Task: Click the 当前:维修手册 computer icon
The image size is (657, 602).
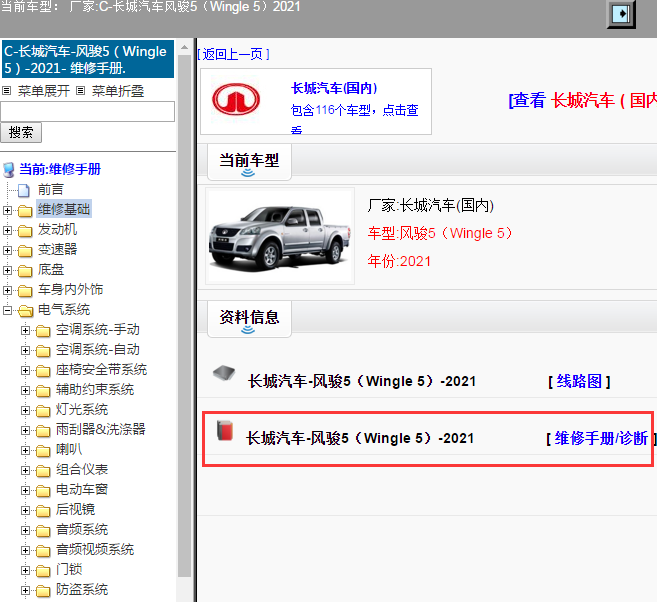Action: pos(9,170)
